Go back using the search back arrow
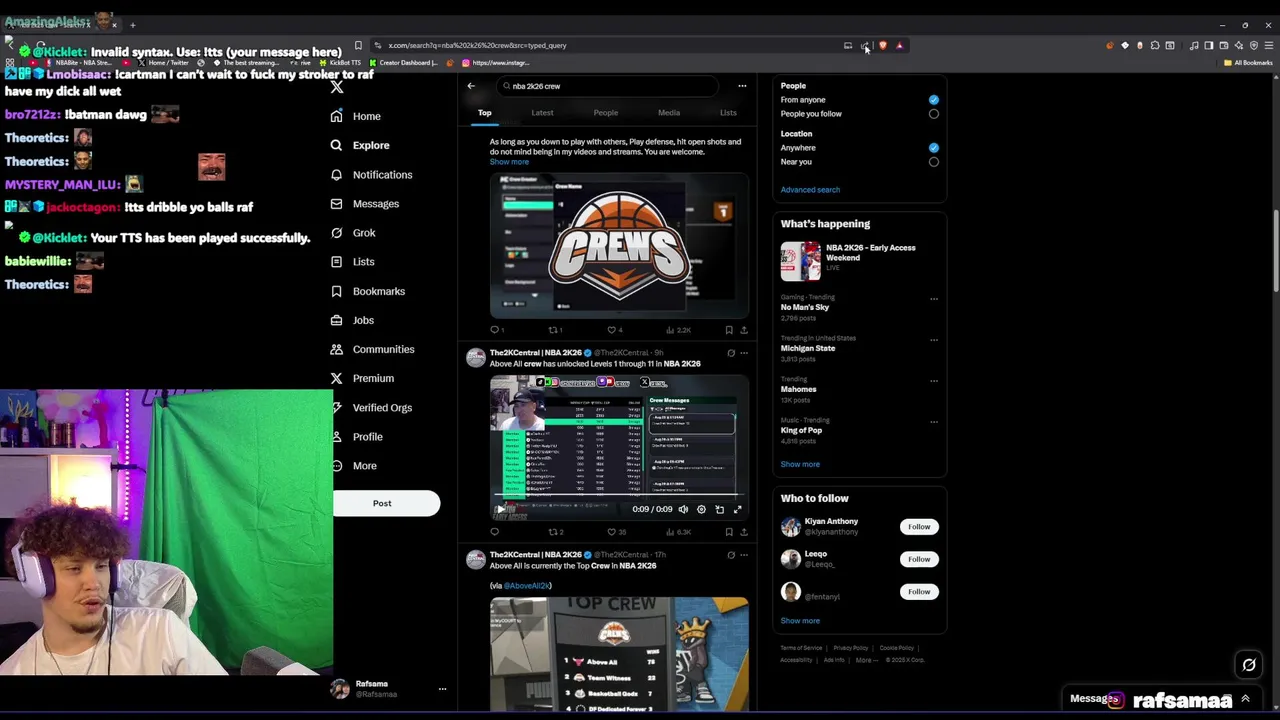Viewport: 1280px width, 720px height. click(471, 86)
